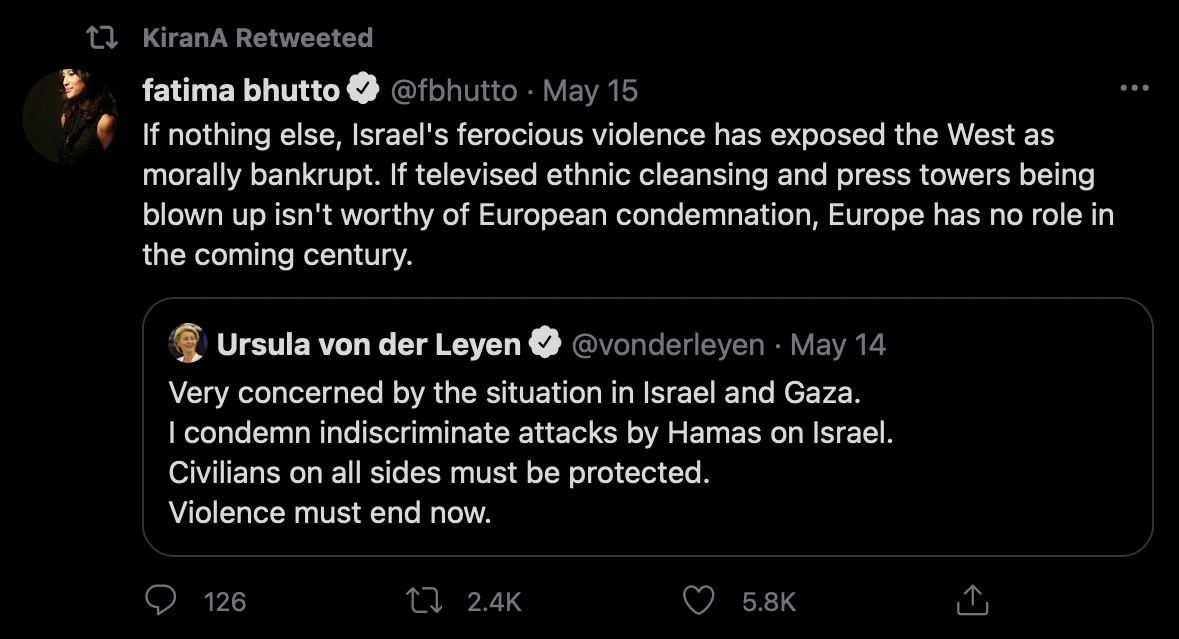Viewport: 1179px width, 639px height.
Task: Open the three-dot more options menu
Action: coord(1134,89)
